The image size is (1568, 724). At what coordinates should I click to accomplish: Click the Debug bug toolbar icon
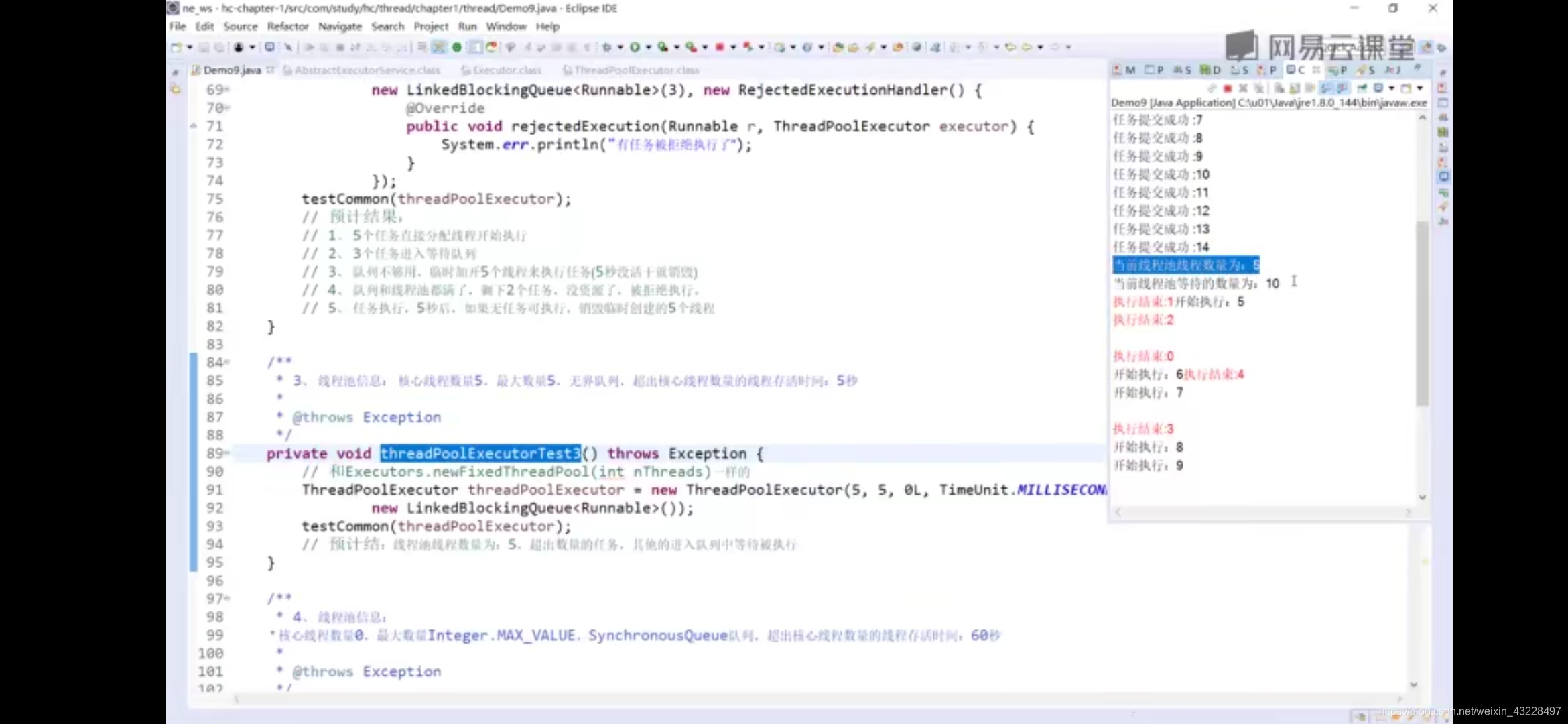coord(606,47)
